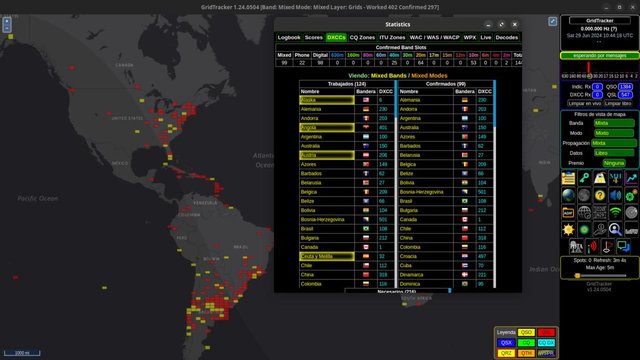The image size is (640, 360).
Task: Click the yellow sun icon
Action: 568,229
